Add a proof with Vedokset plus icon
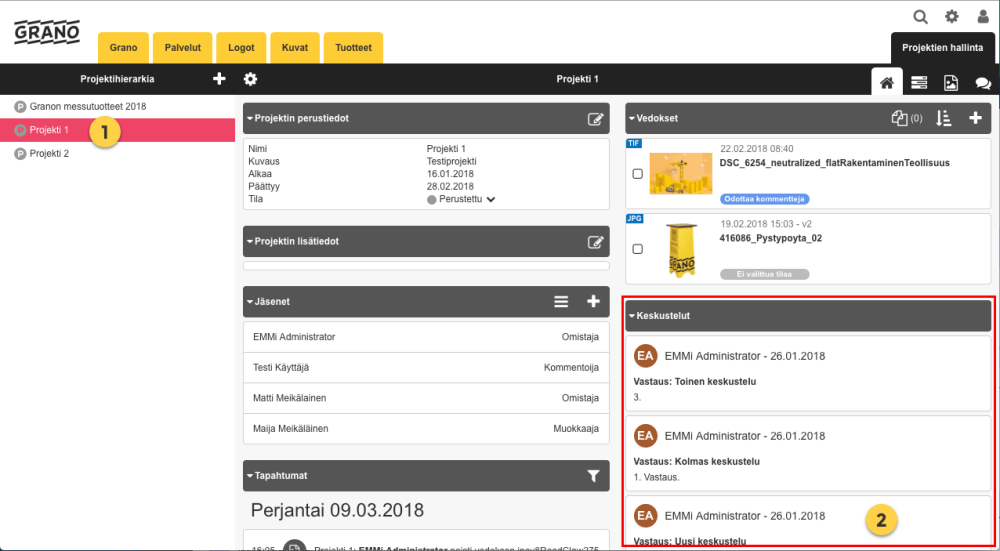Image resolution: width=1000 pixels, height=551 pixels. pos(975,118)
